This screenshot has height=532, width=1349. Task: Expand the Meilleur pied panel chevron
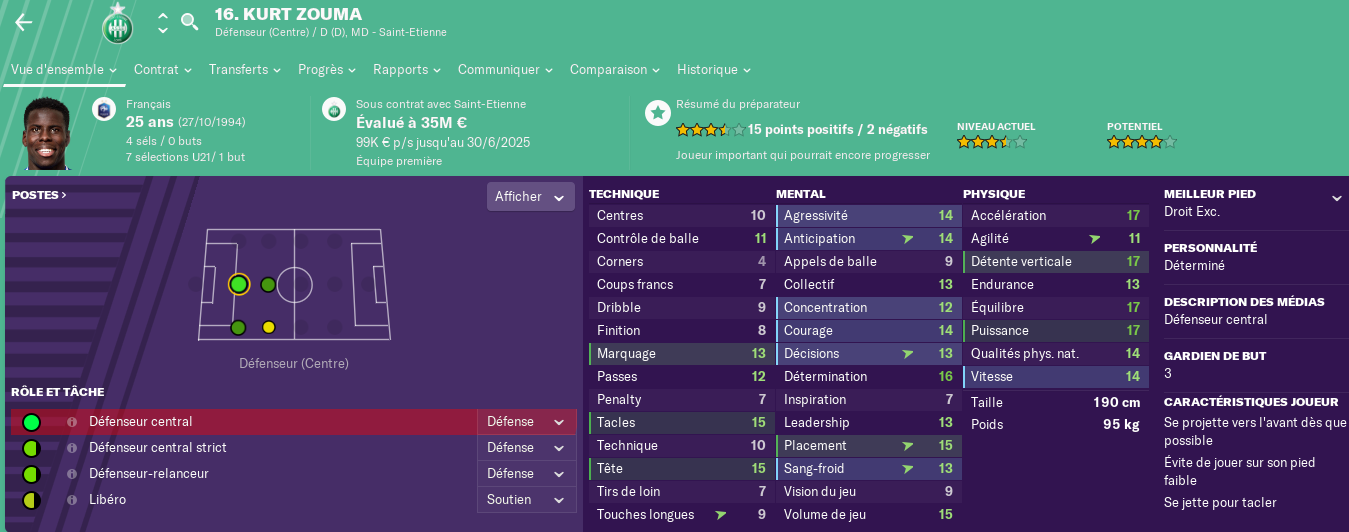click(x=1336, y=198)
